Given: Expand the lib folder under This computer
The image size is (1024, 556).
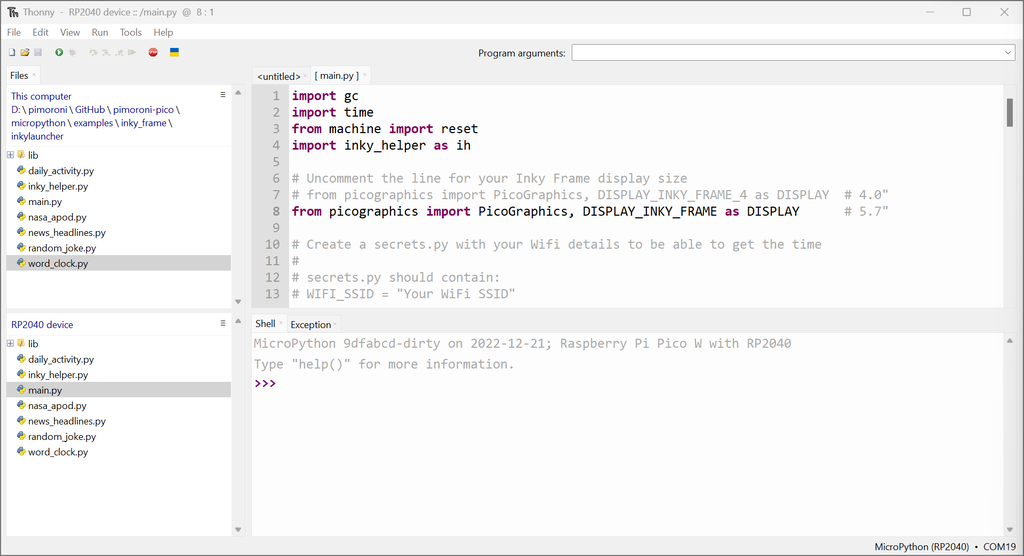Looking at the screenshot, I should pyautogui.click(x=10, y=155).
